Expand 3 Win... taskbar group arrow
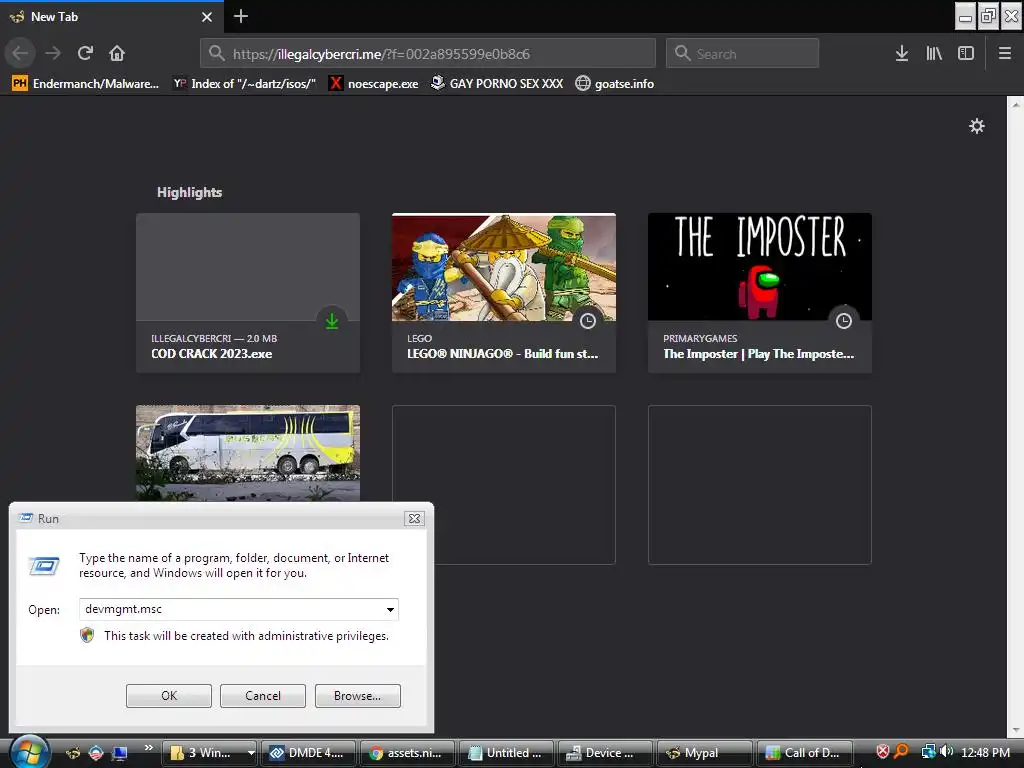 (251, 753)
